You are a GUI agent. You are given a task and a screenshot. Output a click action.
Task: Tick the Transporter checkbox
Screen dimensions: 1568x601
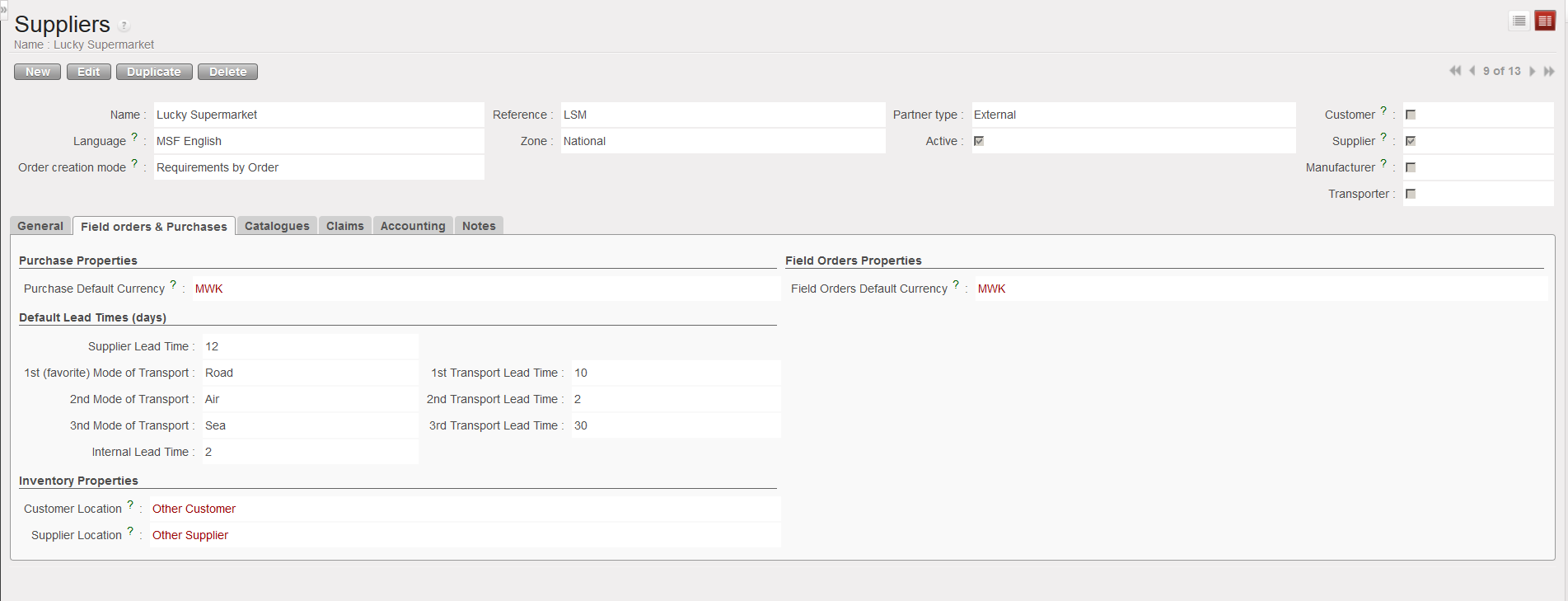click(1411, 194)
